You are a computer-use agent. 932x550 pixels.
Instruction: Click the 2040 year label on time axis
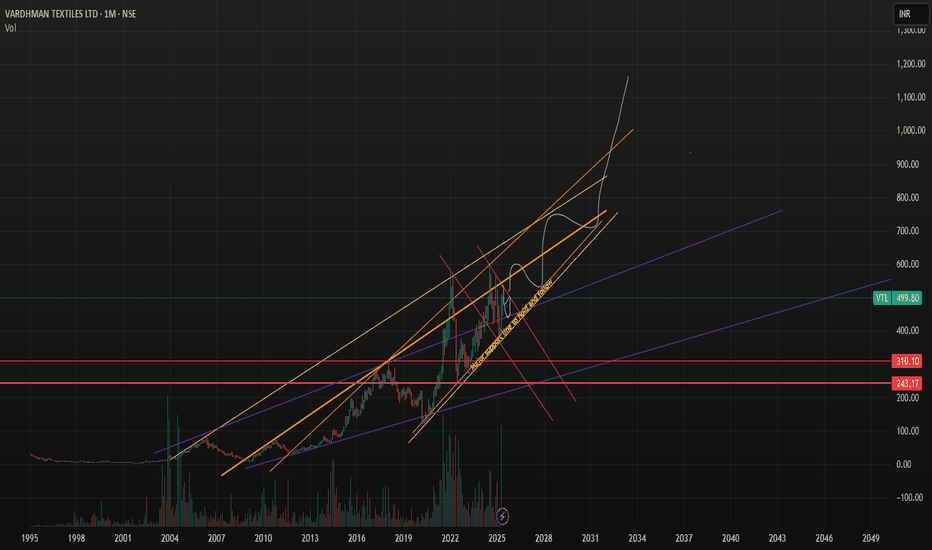(x=731, y=538)
